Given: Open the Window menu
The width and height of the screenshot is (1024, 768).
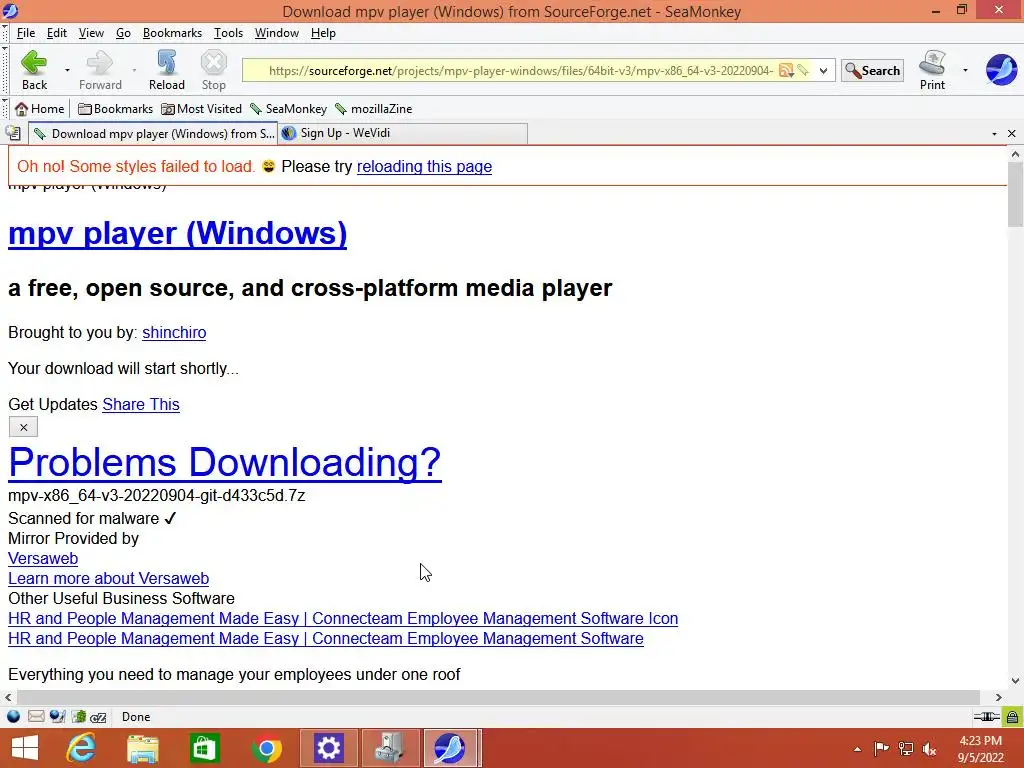Looking at the screenshot, I should [276, 33].
